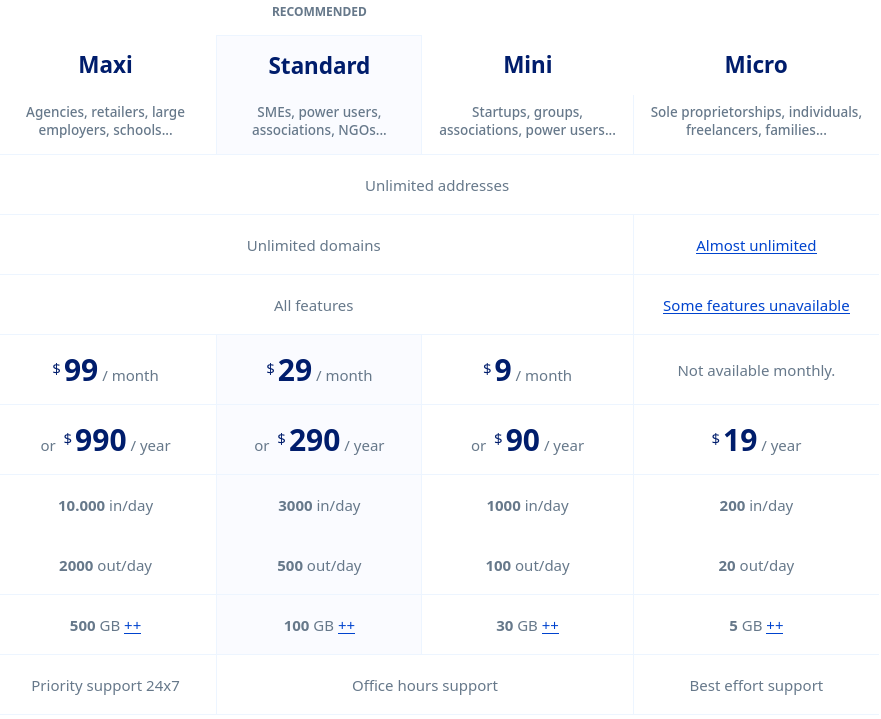This screenshot has height=719, width=881.
Task: Click the RECOMMENDED label above Standard
Action: [x=319, y=11]
